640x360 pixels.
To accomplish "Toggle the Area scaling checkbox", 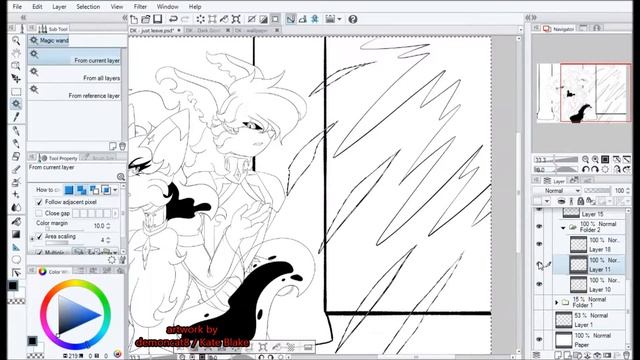I will click(39, 236).
